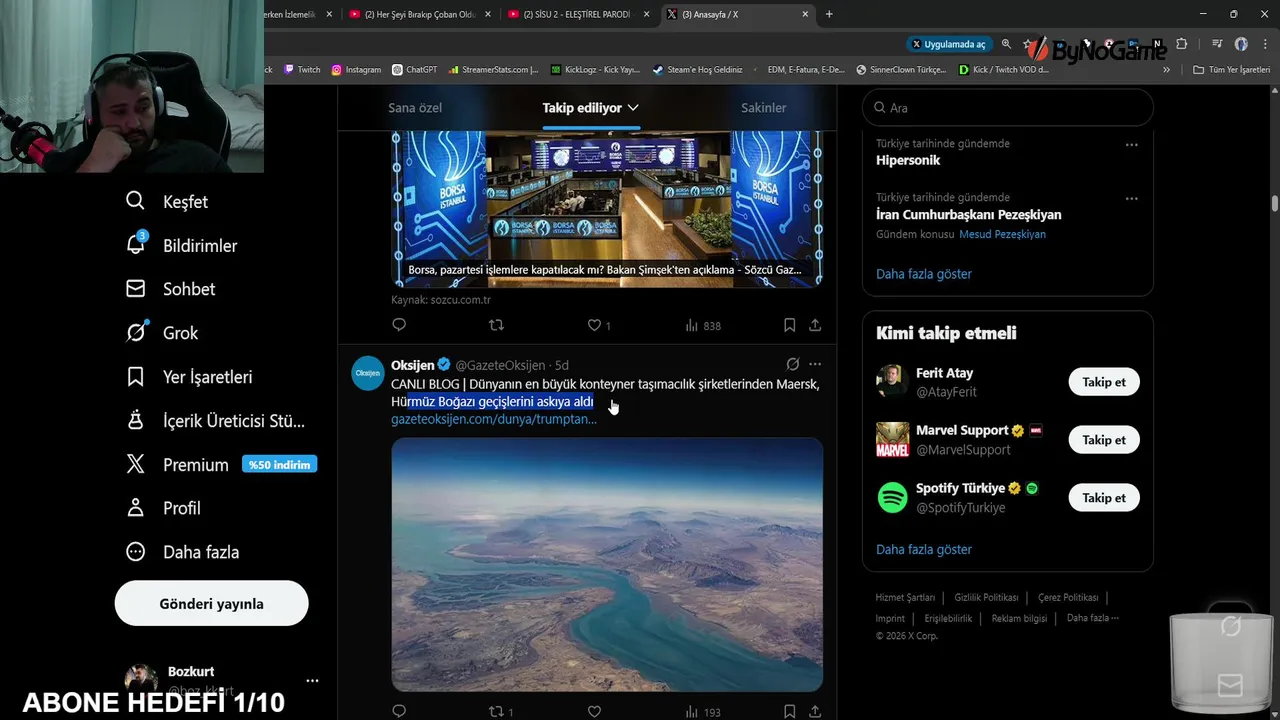
Task: Open gazeteoksijen.com link in post
Action: (x=494, y=419)
